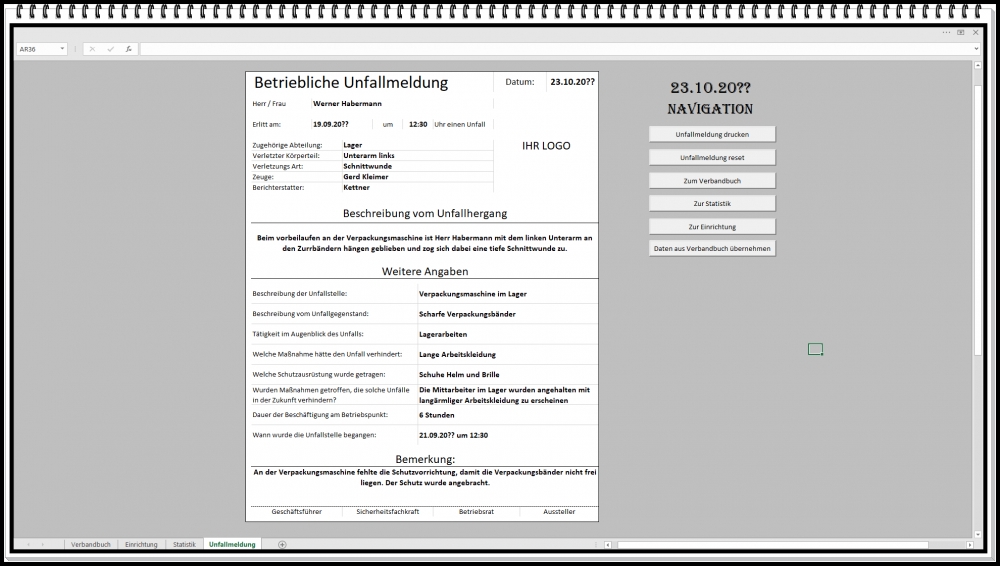Click the Enter checkmark formula bar icon
This screenshot has height=566, width=1000.
110,49
